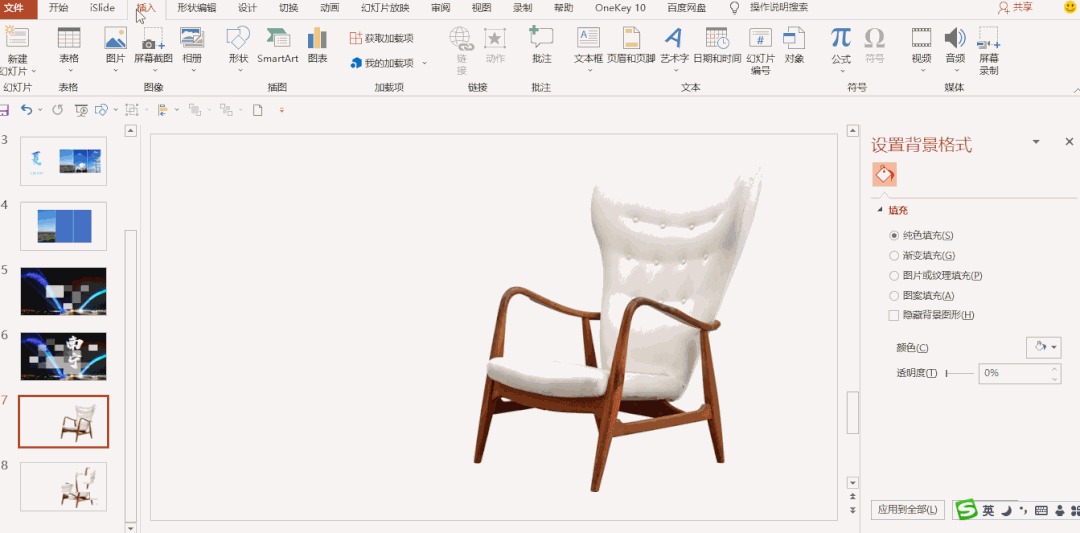Screen dimensions: 1080x533
Task: Choose 图片或纹理填充 radio option
Action: 894,276
